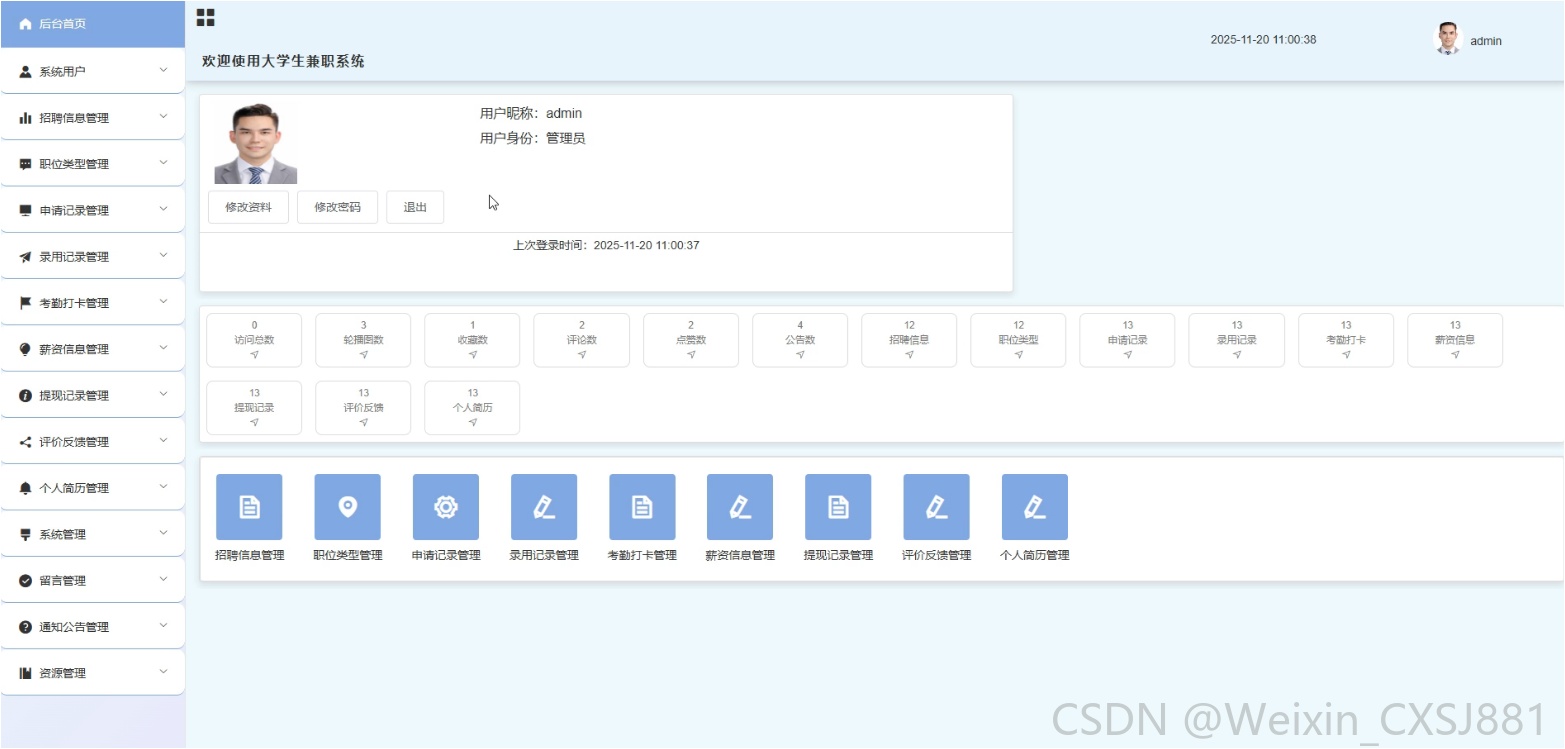Click the 修改资料 button
Image resolution: width=1565 pixels, height=749 pixels.
click(x=249, y=207)
